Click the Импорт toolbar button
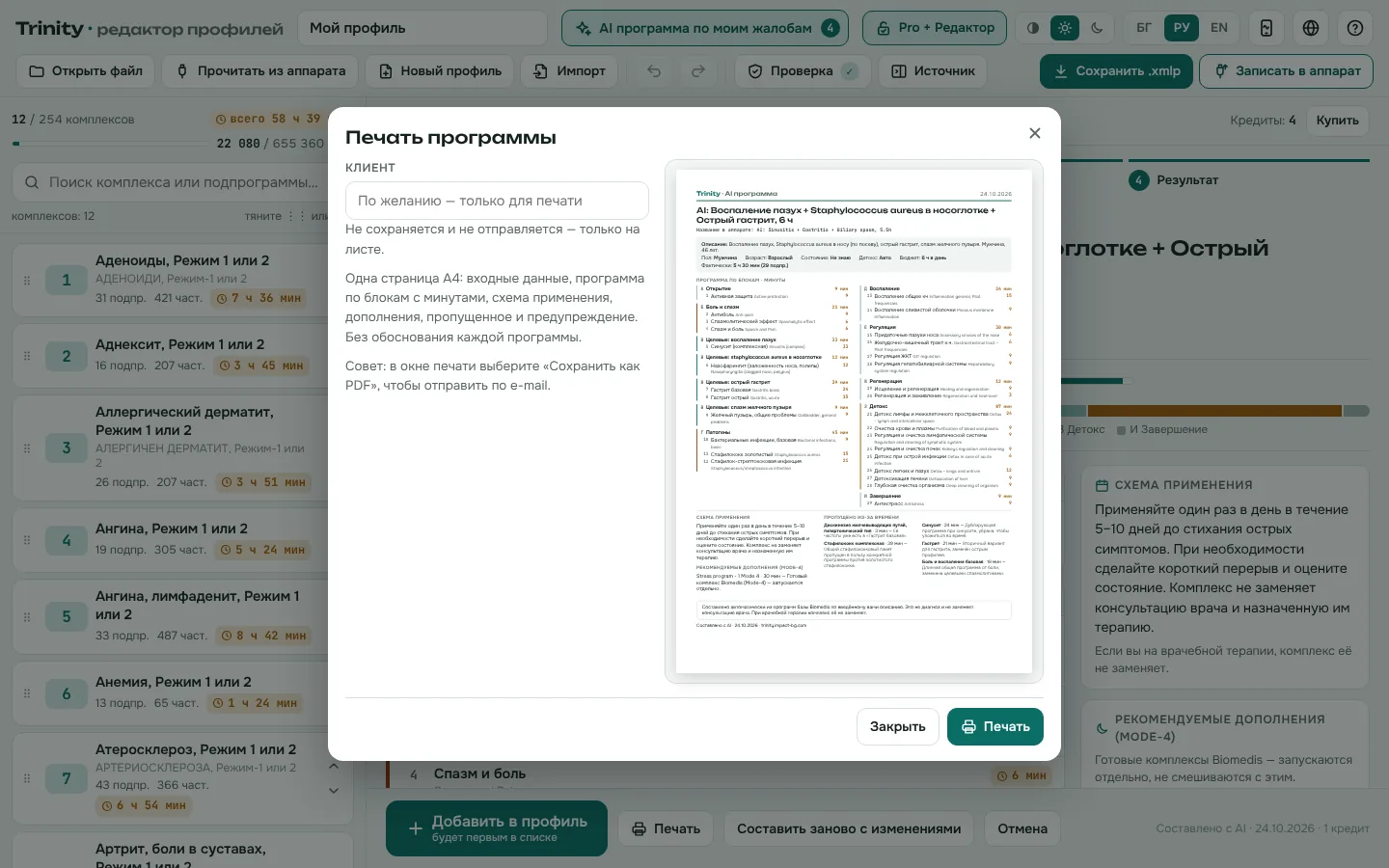This screenshot has width=1389, height=868. 570,71
